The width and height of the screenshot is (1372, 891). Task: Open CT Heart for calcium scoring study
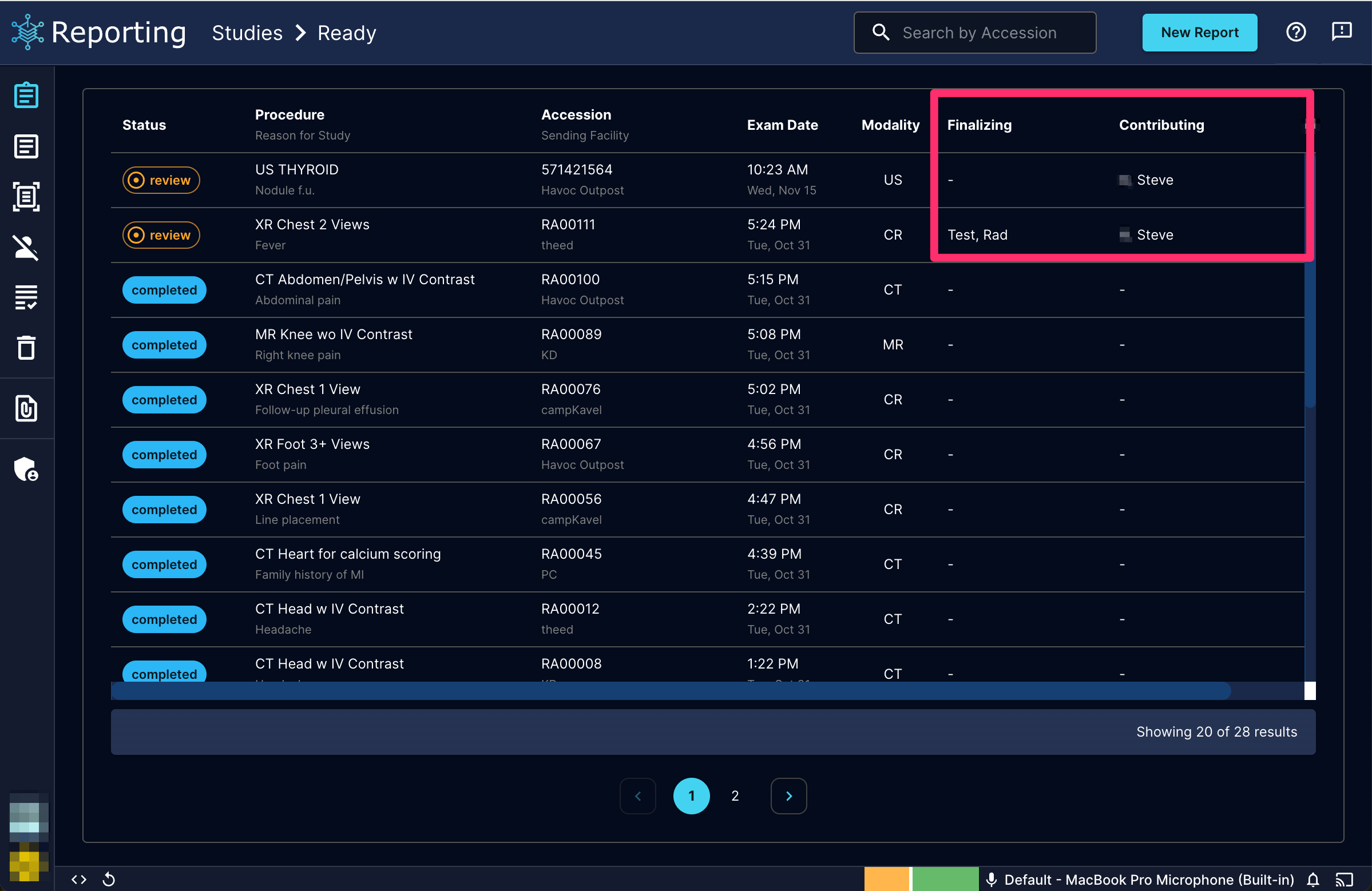pyautogui.click(x=348, y=554)
